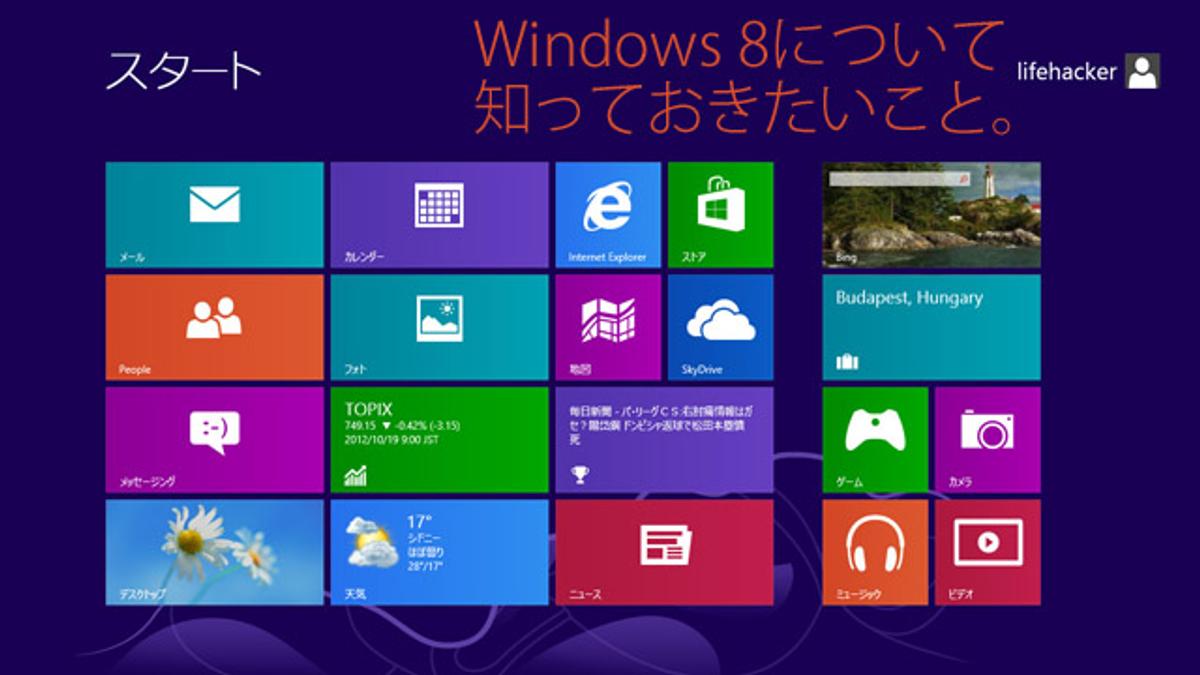Open the Desktop daisy photo tile
The image size is (1200, 675).
point(214,552)
